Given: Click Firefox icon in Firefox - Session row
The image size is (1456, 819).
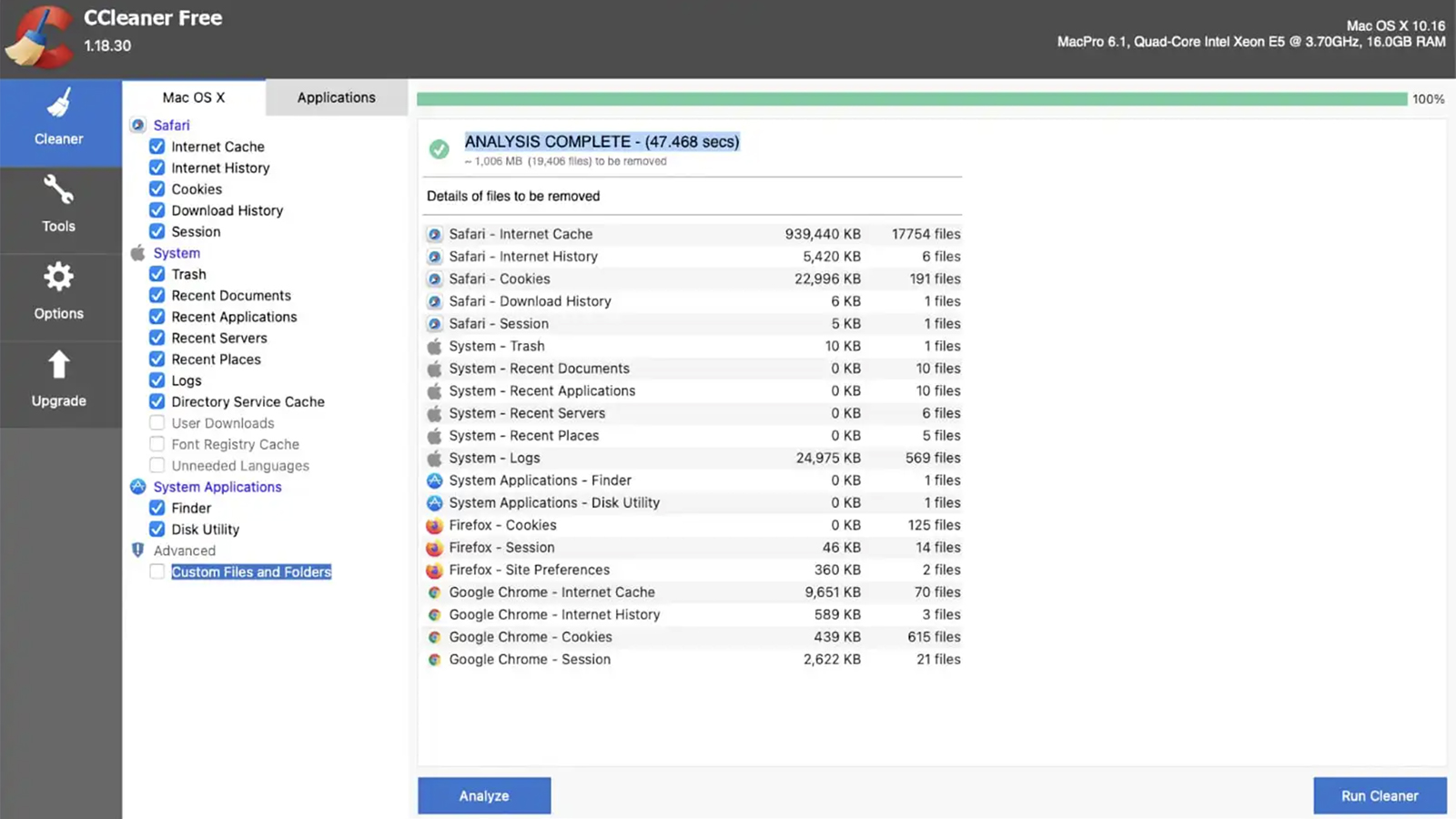Looking at the screenshot, I should [x=435, y=548].
